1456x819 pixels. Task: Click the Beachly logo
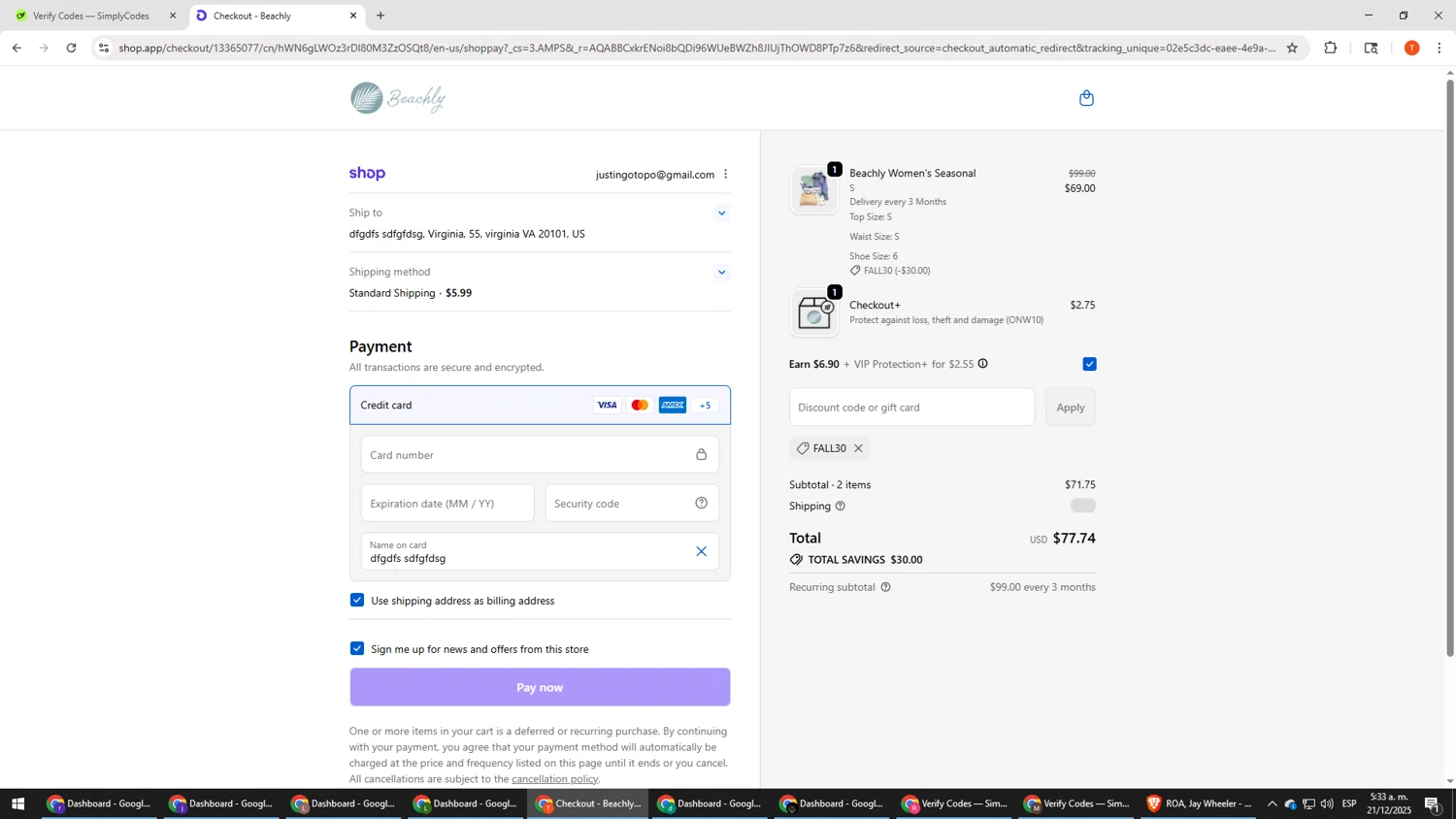coord(398,98)
